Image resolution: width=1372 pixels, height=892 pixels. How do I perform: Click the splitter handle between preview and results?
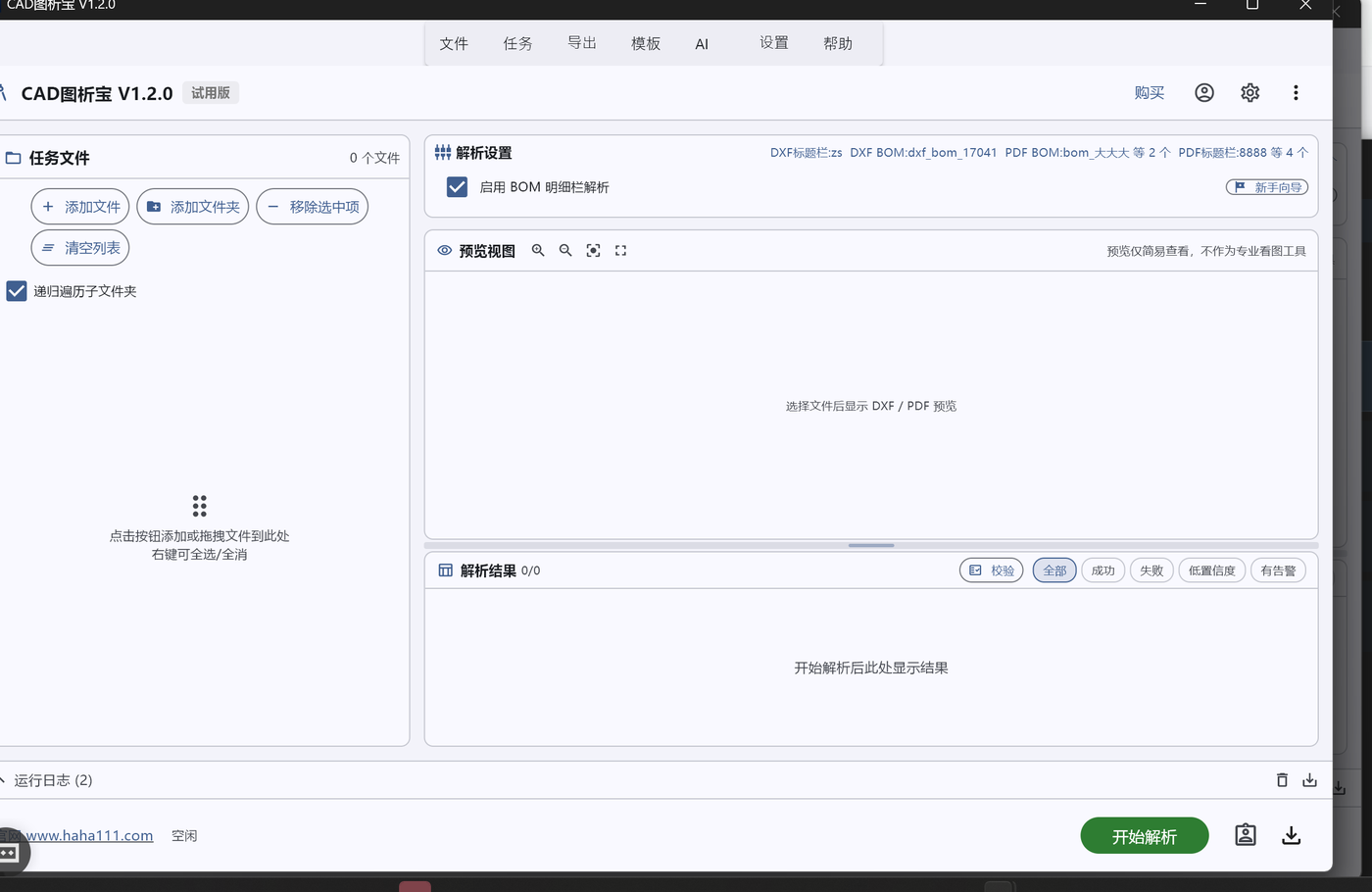click(x=871, y=545)
